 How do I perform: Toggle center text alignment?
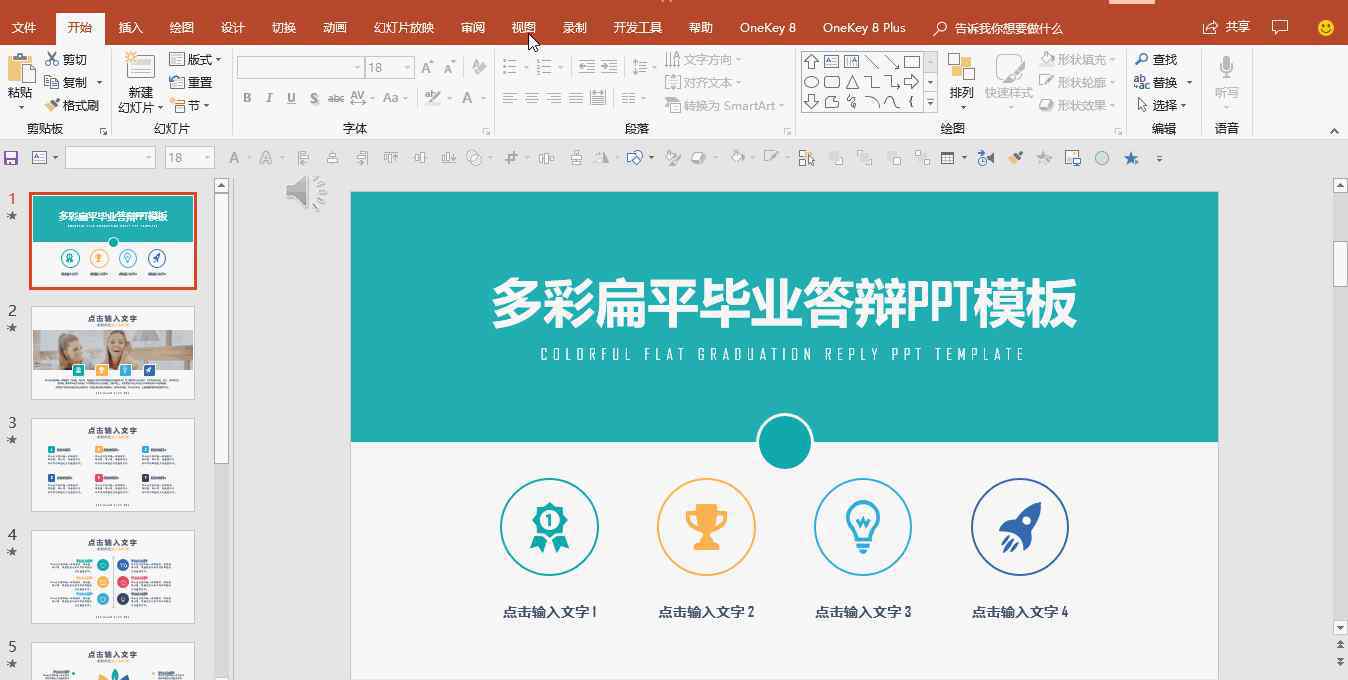pyautogui.click(x=532, y=98)
